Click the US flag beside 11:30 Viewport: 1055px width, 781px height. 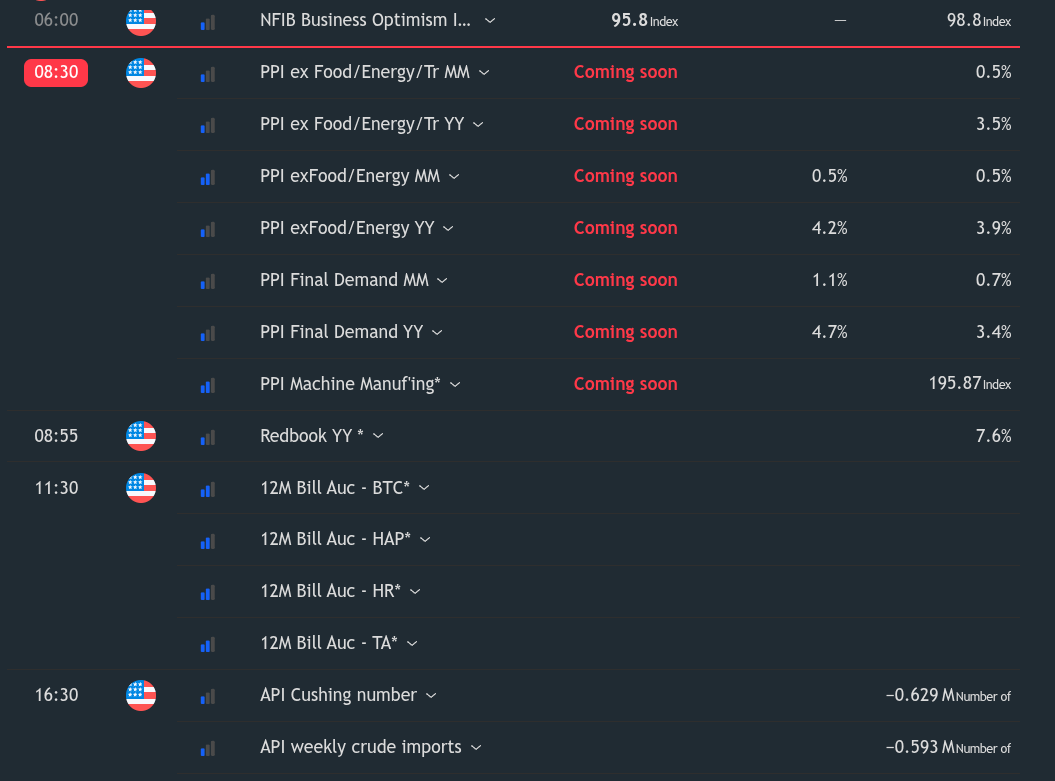coord(141,488)
